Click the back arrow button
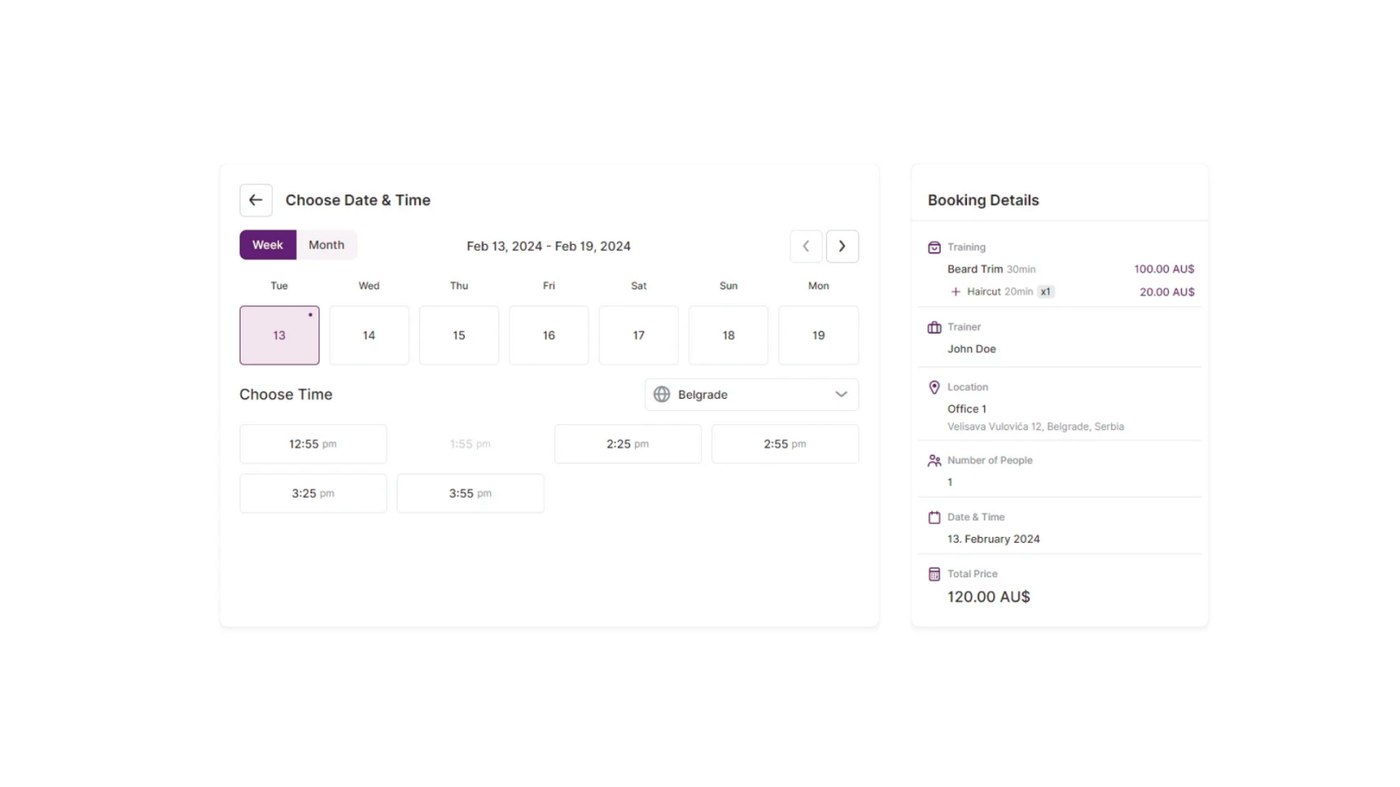1400x787 pixels. tap(256, 200)
